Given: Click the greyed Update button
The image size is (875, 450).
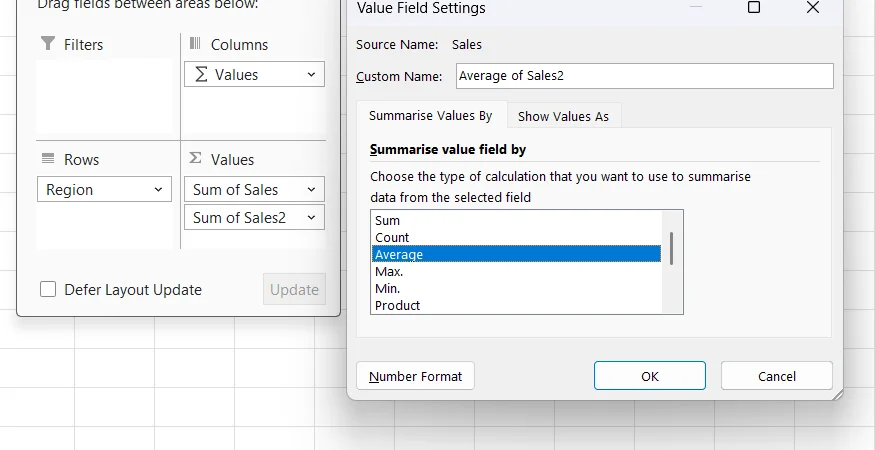Looking at the screenshot, I should tap(294, 289).
